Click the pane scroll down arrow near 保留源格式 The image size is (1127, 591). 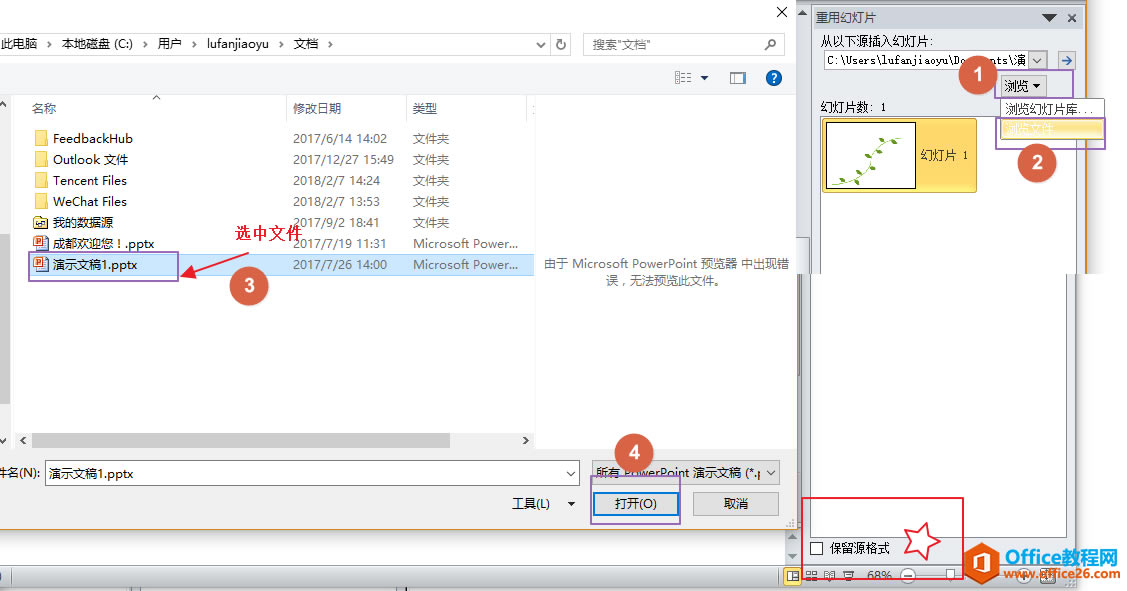tap(792, 556)
